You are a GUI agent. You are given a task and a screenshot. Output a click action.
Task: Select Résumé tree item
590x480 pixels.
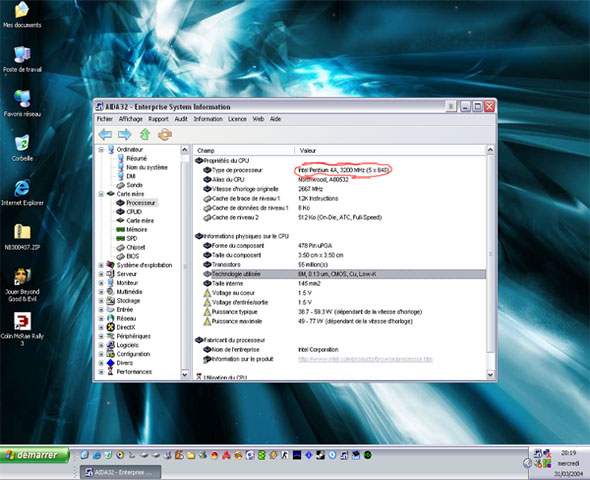click(136, 158)
